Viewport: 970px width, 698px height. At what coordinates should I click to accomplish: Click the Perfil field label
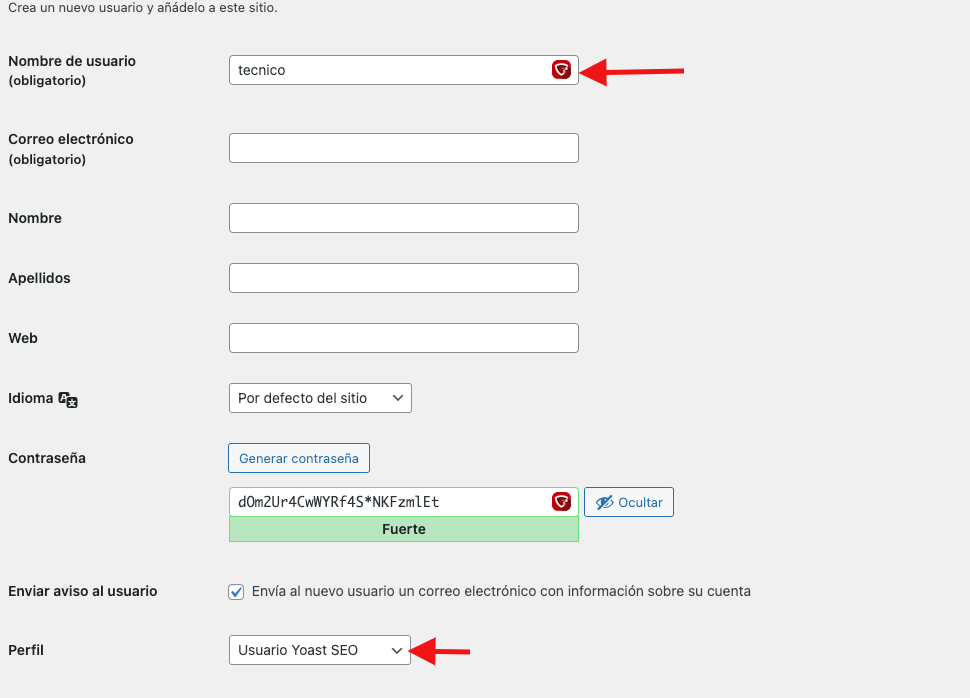[x=26, y=650]
